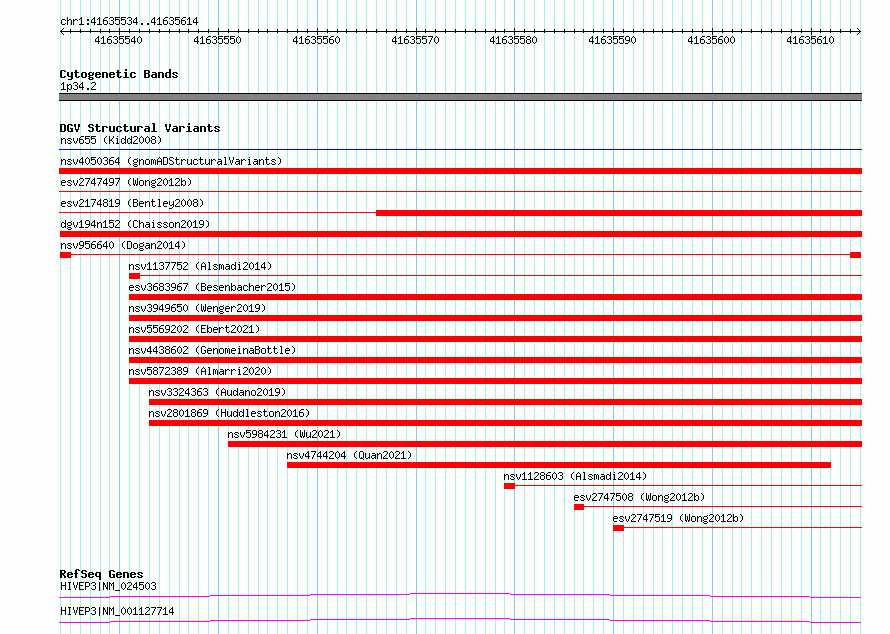Viewport: 890px width, 634px height.
Task: Open variant nsv5872389 (Almarri2020)
Action: tap(200, 371)
